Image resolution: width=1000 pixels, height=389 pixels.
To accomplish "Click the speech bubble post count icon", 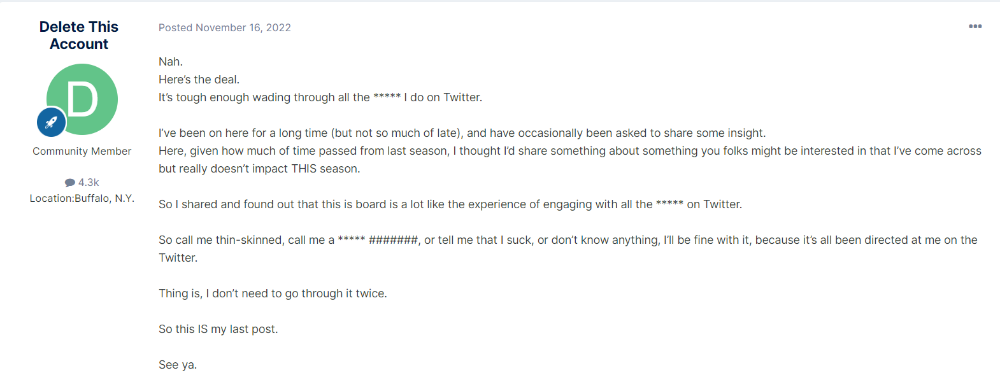I will point(70,183).
